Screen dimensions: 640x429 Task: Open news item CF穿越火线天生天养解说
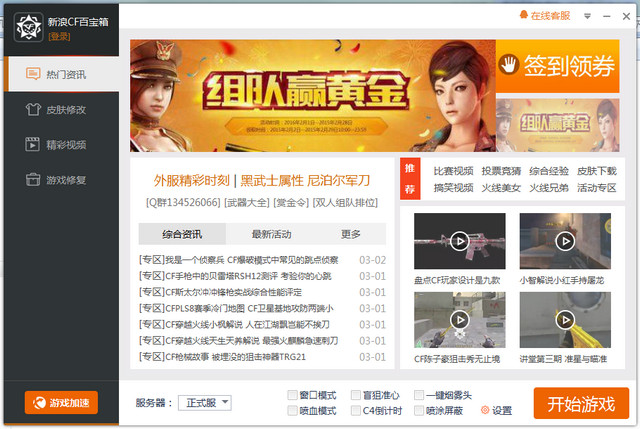[239, 340]
